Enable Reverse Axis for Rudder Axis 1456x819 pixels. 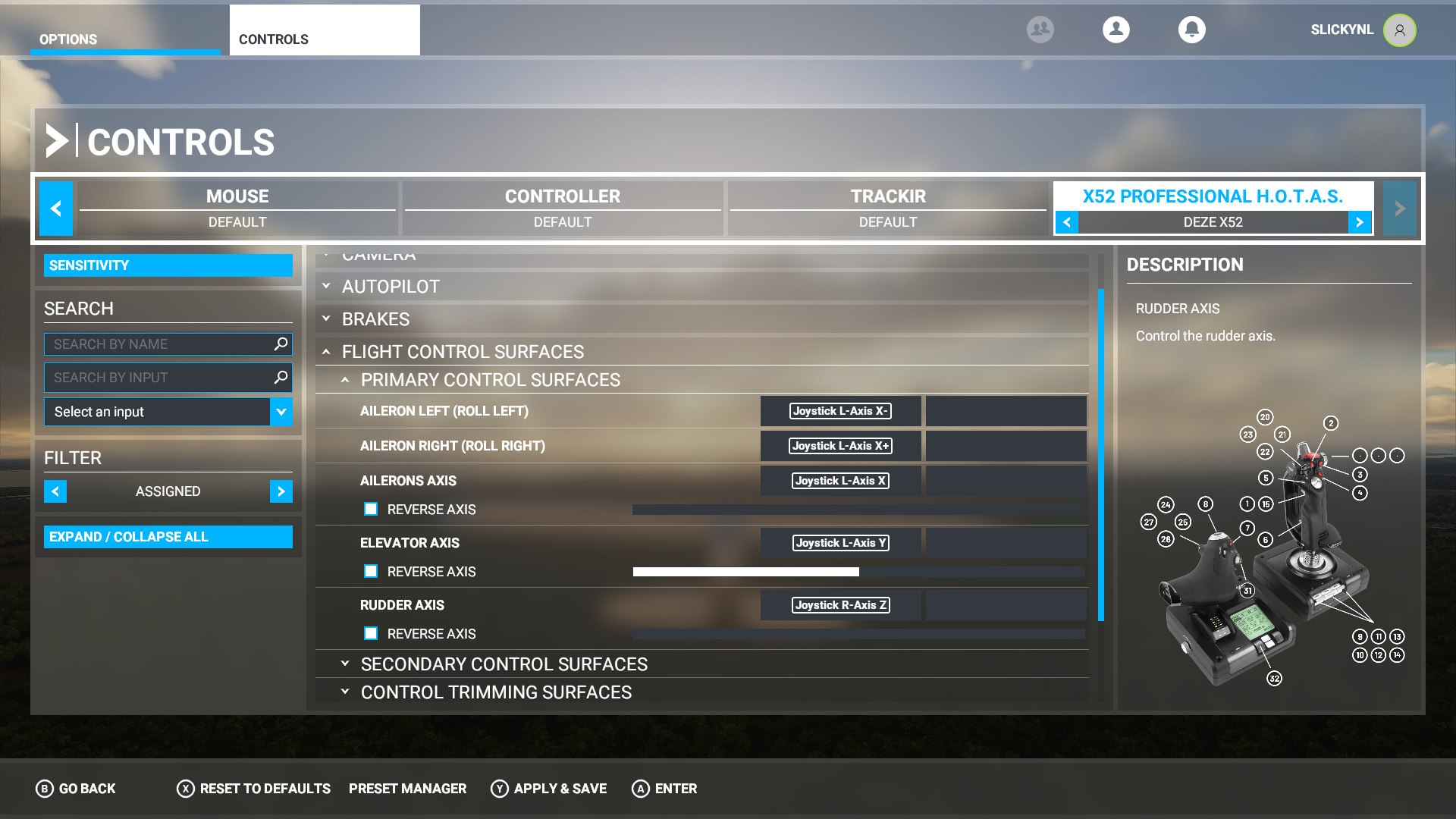click(371, 634)
